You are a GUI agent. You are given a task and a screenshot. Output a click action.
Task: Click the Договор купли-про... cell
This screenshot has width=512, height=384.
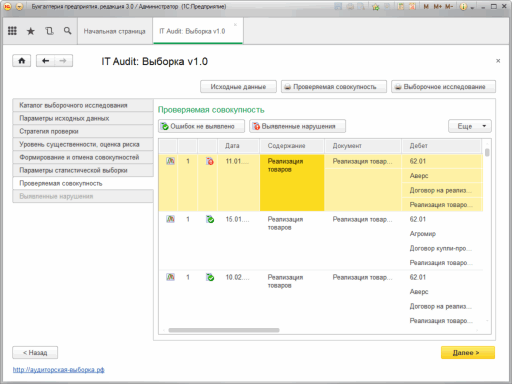pyautogui.click(x=442, y=248)
